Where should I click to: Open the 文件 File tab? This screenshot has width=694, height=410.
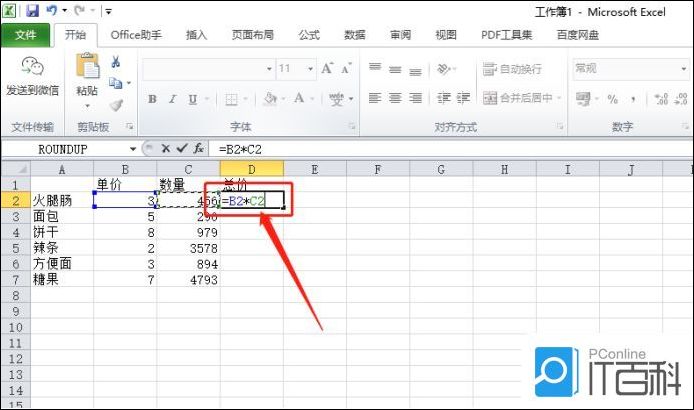[26, 35]
